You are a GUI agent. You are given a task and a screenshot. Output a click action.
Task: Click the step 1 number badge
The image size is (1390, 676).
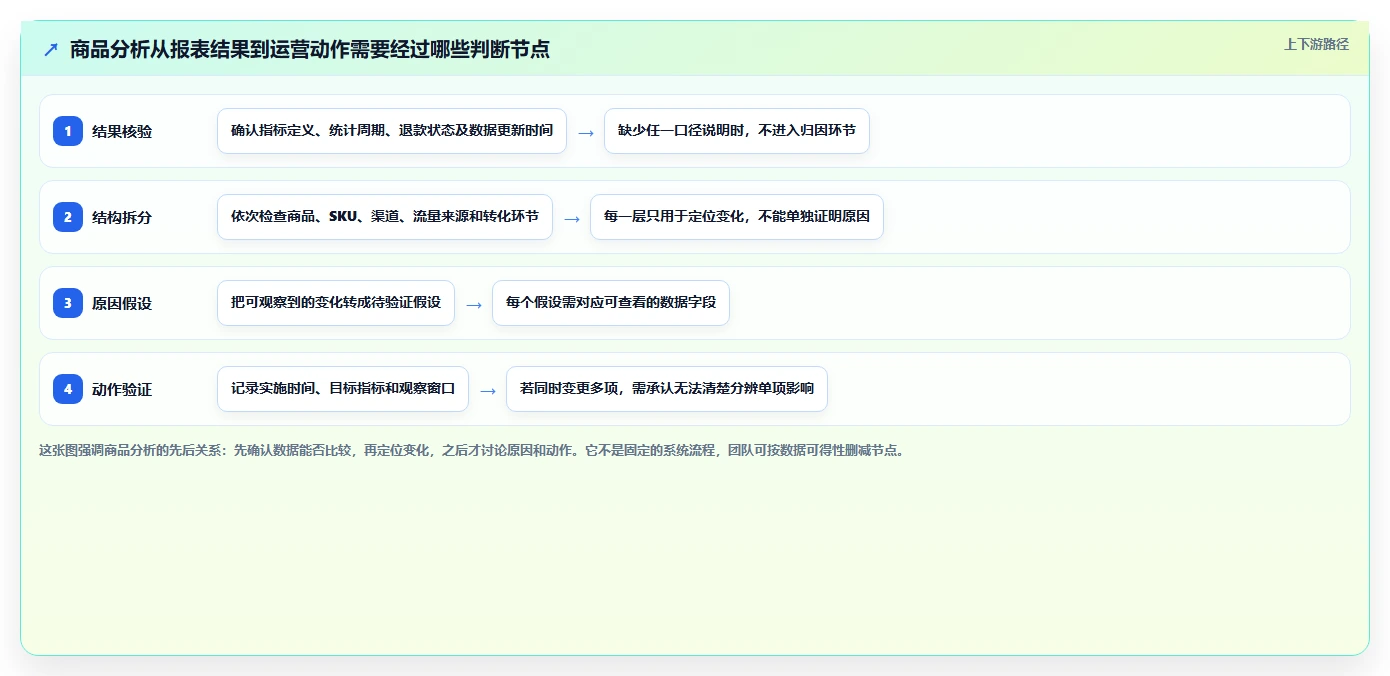[68, 131]
